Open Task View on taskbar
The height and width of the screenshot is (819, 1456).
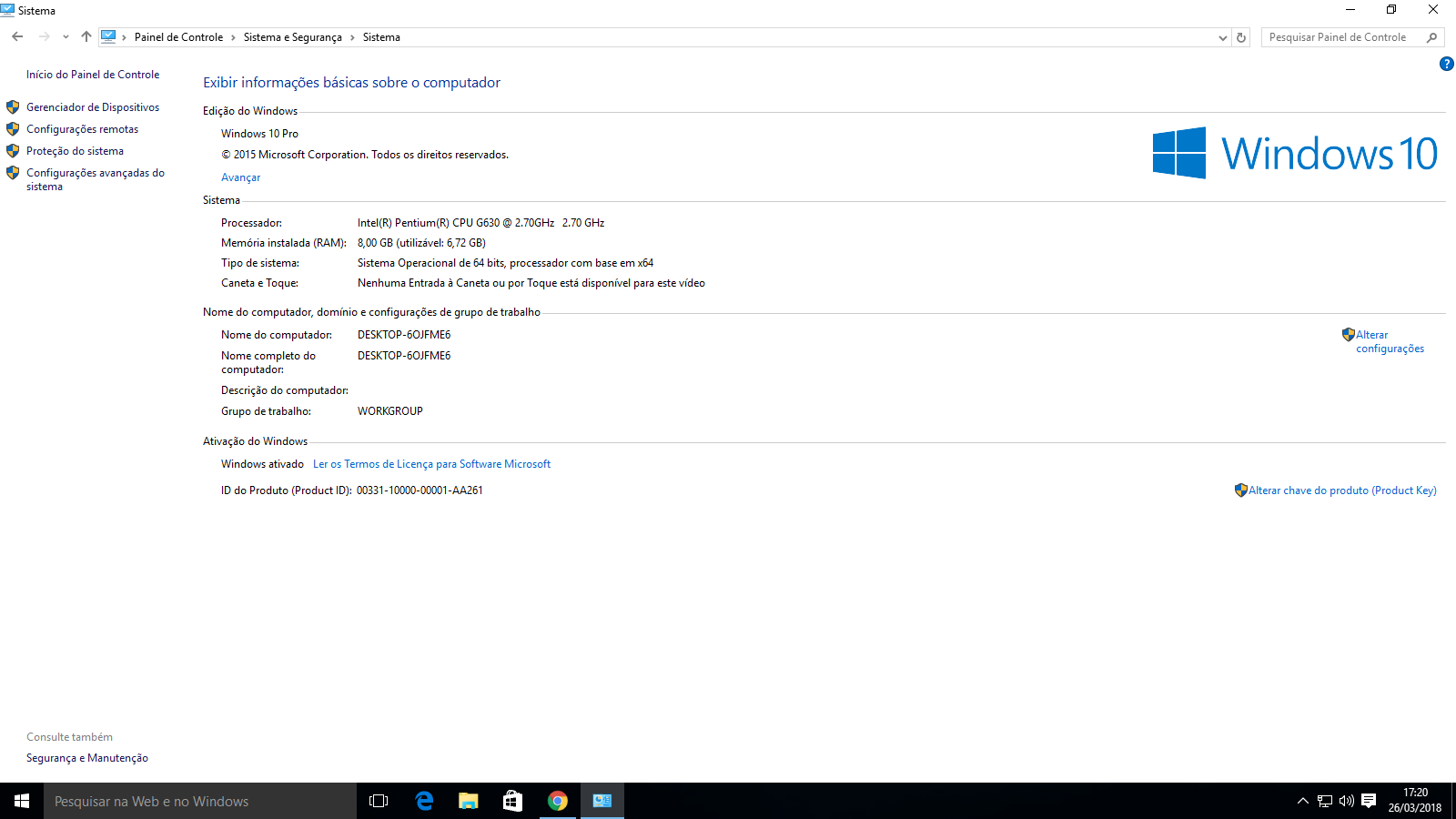pyautogui.click(x=379, y=801)
